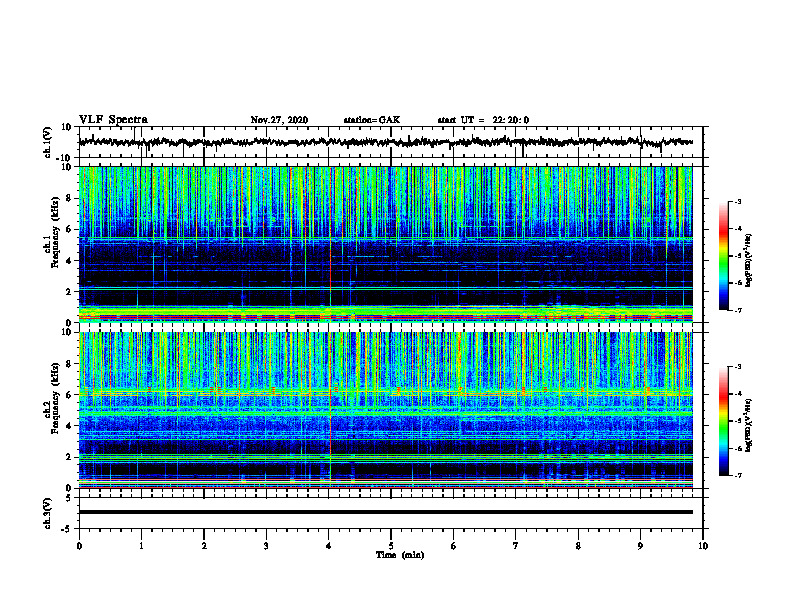The width and height of the screenshot is (792, 612).
Task: Click the time axis tick label "6"
Action: coord(454,546)
